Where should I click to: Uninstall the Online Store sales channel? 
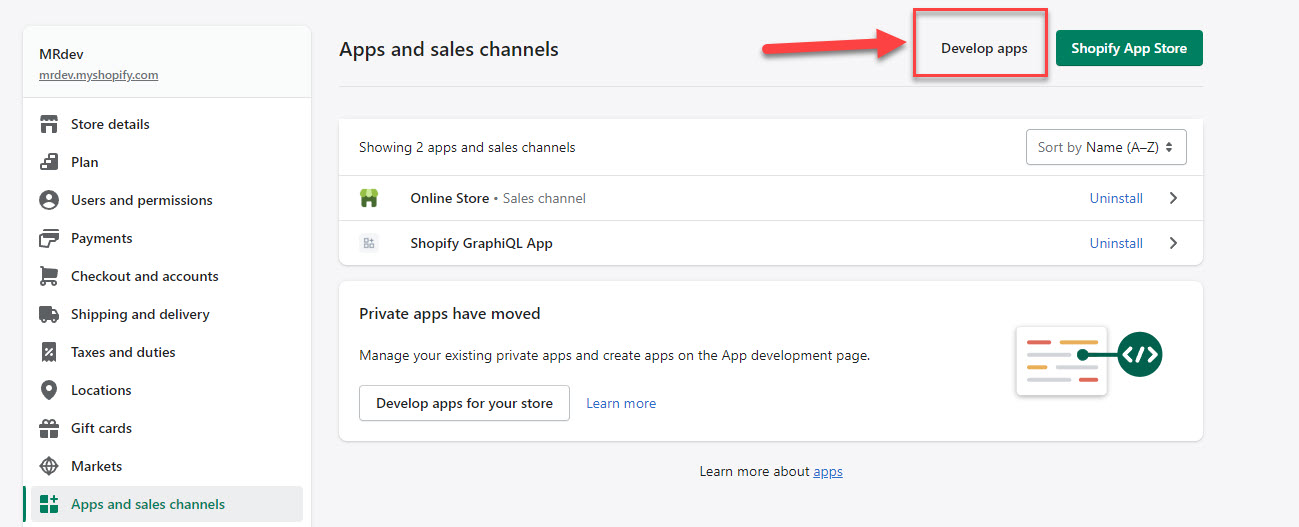[x=1116, y=198]
